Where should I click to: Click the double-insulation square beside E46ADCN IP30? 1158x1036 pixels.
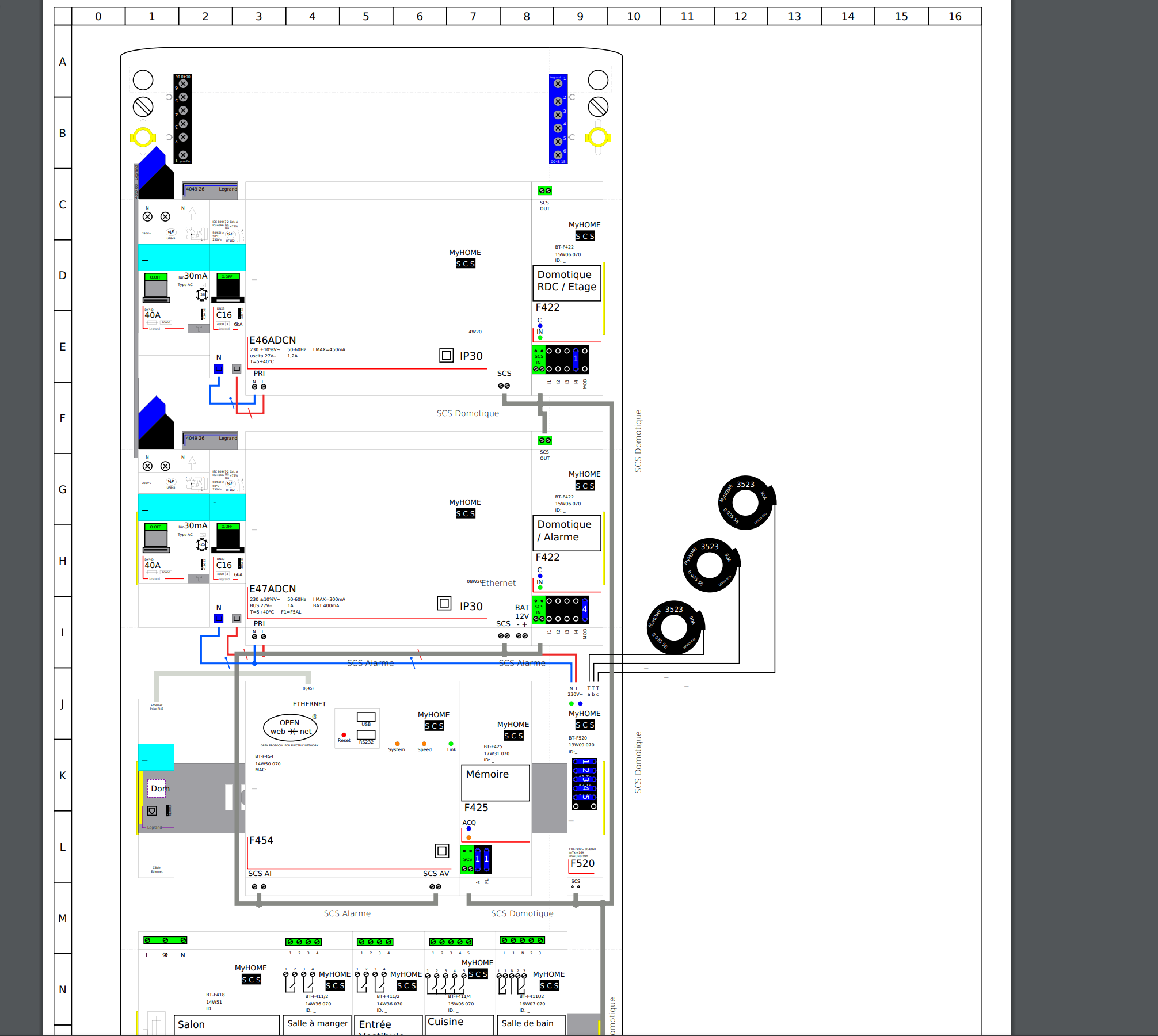[x=446, y=355]
